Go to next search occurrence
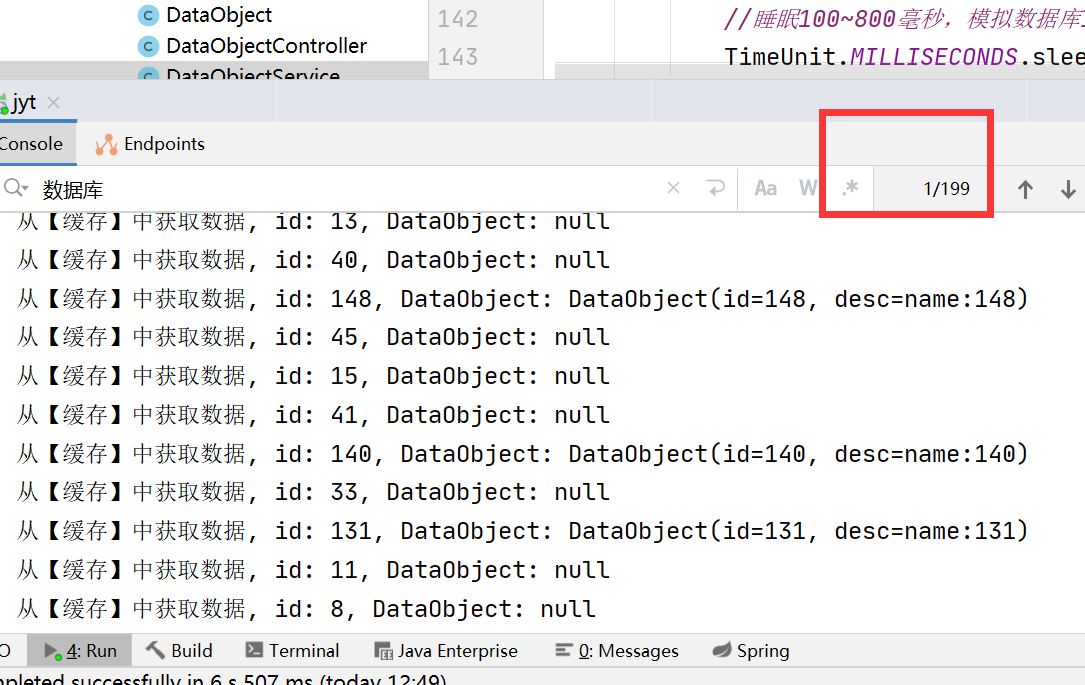Screen dimensions: 1085x685 tap(1068, 189)
